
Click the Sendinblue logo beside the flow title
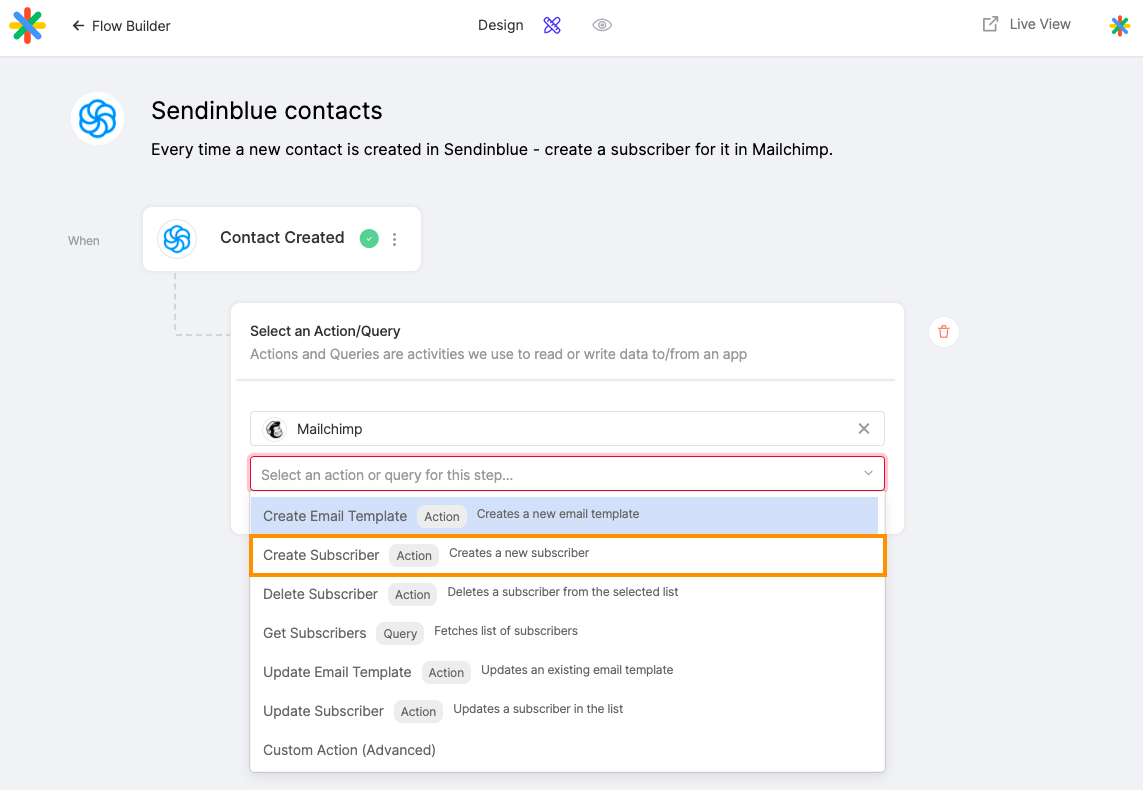98,118
